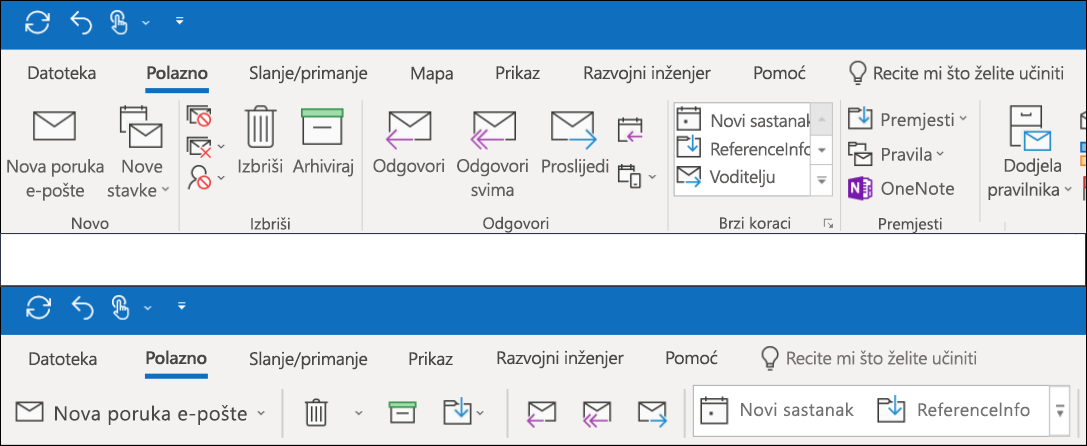The image size is (1087, 446).
Task: Select Novi sastanak quick step in gallery list
Action: [742, 121]
